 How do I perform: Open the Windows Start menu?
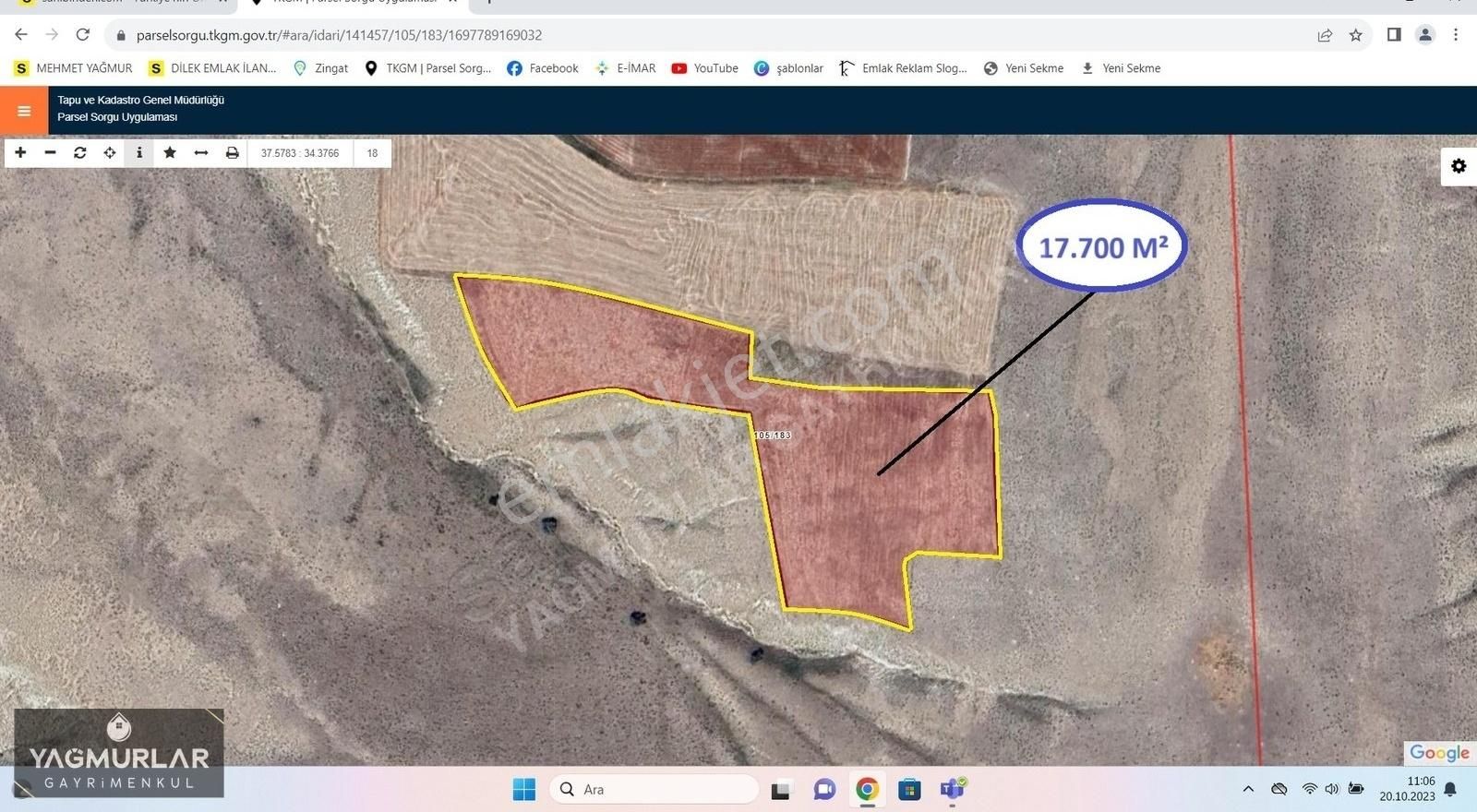pos(523,789)
